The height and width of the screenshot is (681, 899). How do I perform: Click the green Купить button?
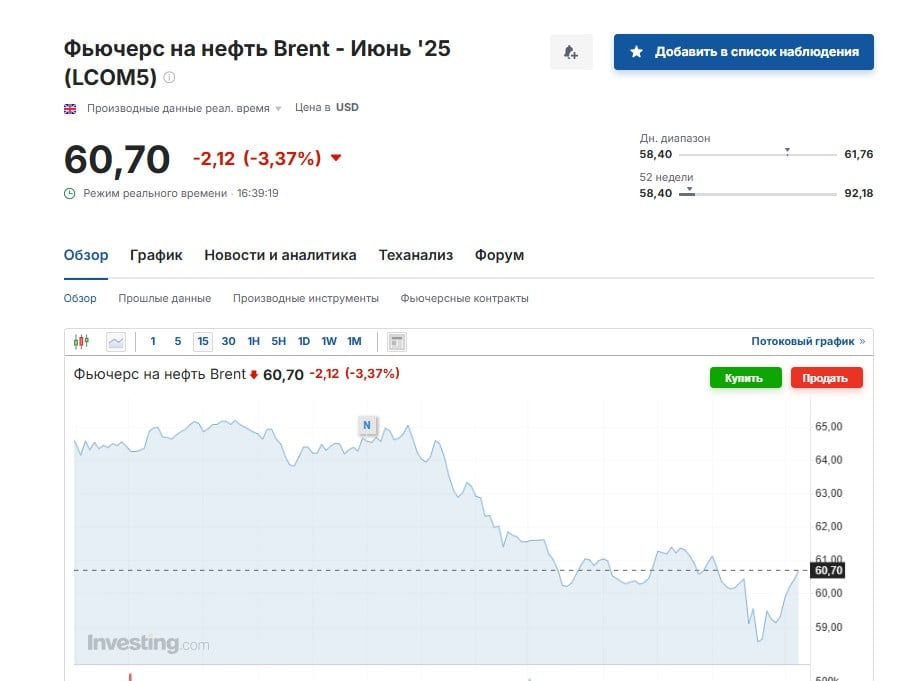point(745,378)
